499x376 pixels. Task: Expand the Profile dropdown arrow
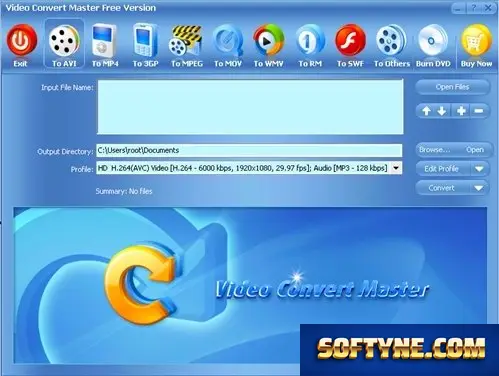[396, 168]
